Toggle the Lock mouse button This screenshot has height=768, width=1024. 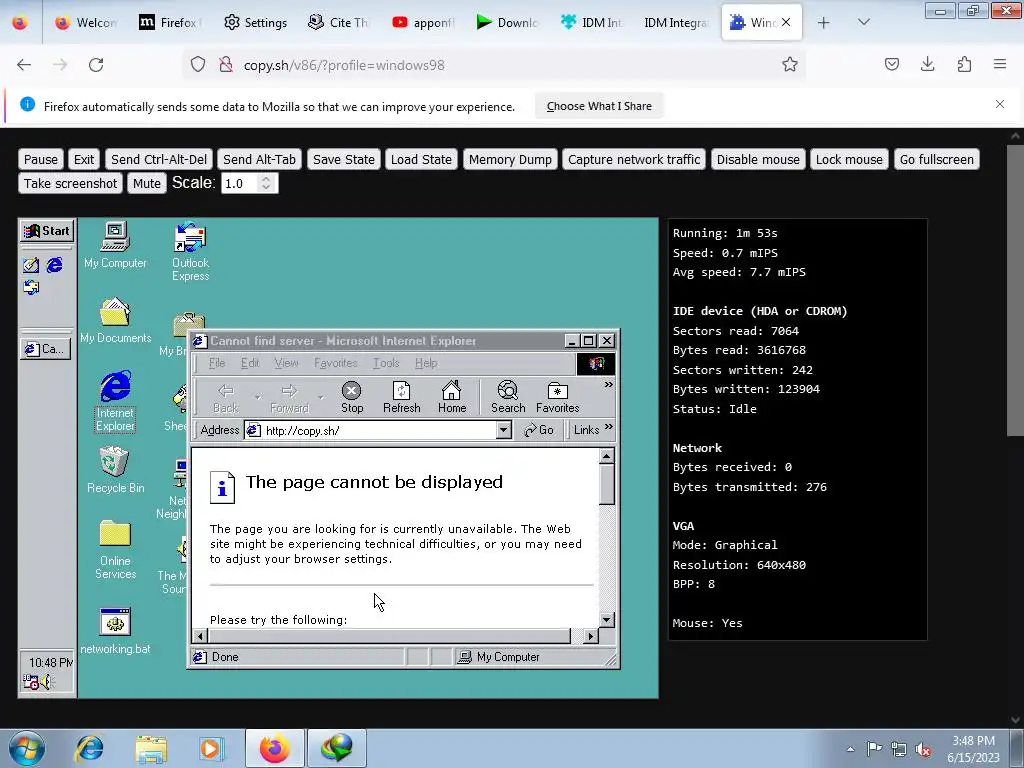(849, 159)
